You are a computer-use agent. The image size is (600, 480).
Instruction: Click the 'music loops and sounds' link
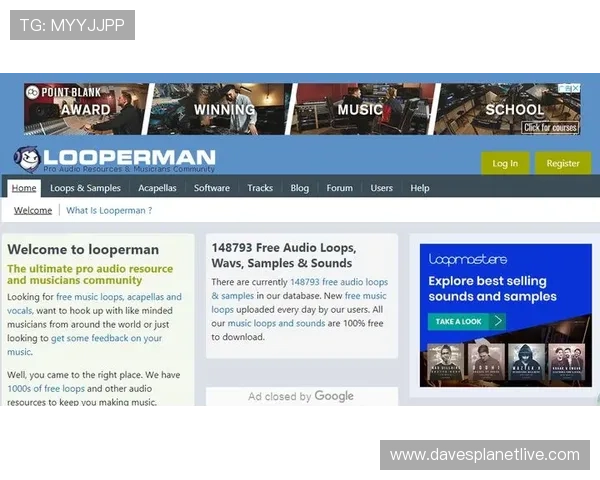276,324
